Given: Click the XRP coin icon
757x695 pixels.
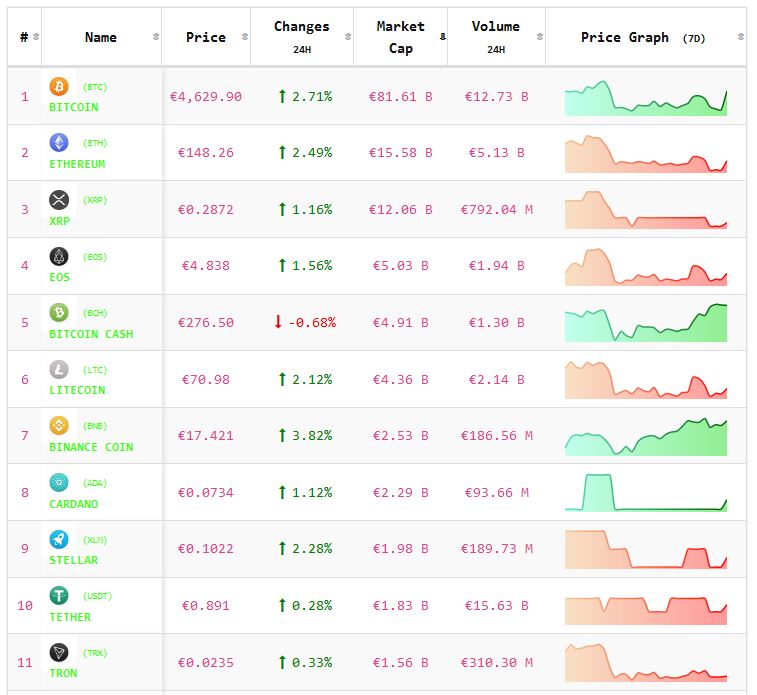Looking at the screenshot, I should point(59,200).
